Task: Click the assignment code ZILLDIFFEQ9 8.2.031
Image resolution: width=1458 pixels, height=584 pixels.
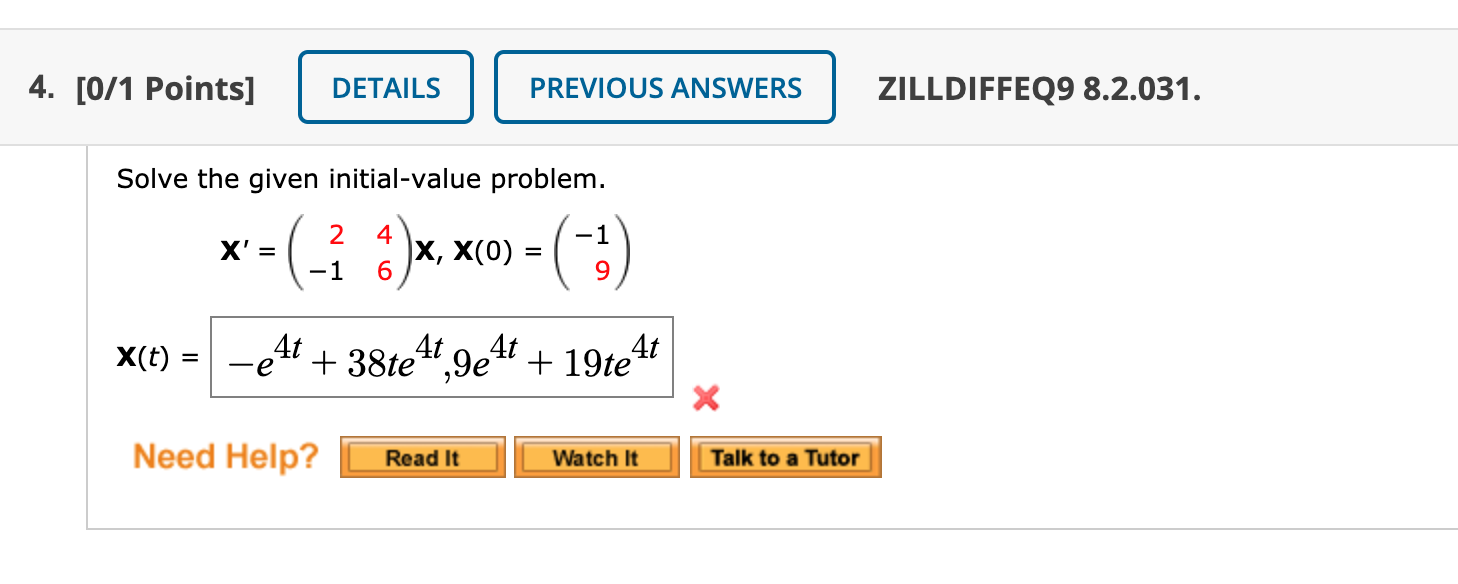Action: pyautogui.click(x=1039, y=88)
